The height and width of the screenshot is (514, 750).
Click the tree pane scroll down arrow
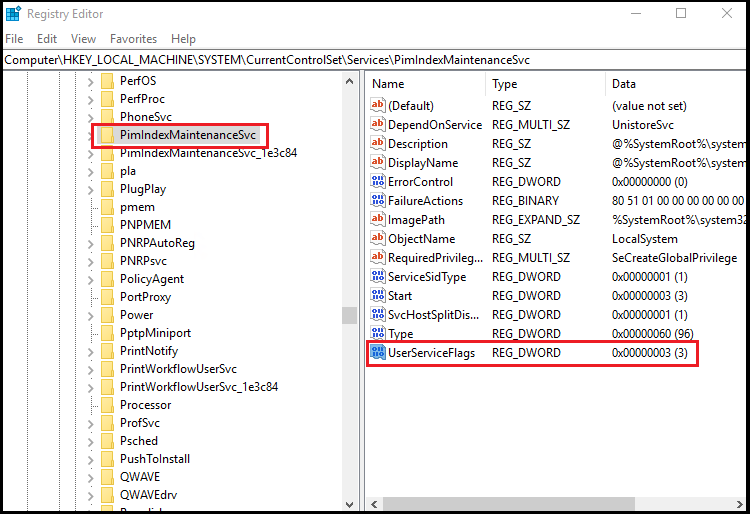[350, 505]
